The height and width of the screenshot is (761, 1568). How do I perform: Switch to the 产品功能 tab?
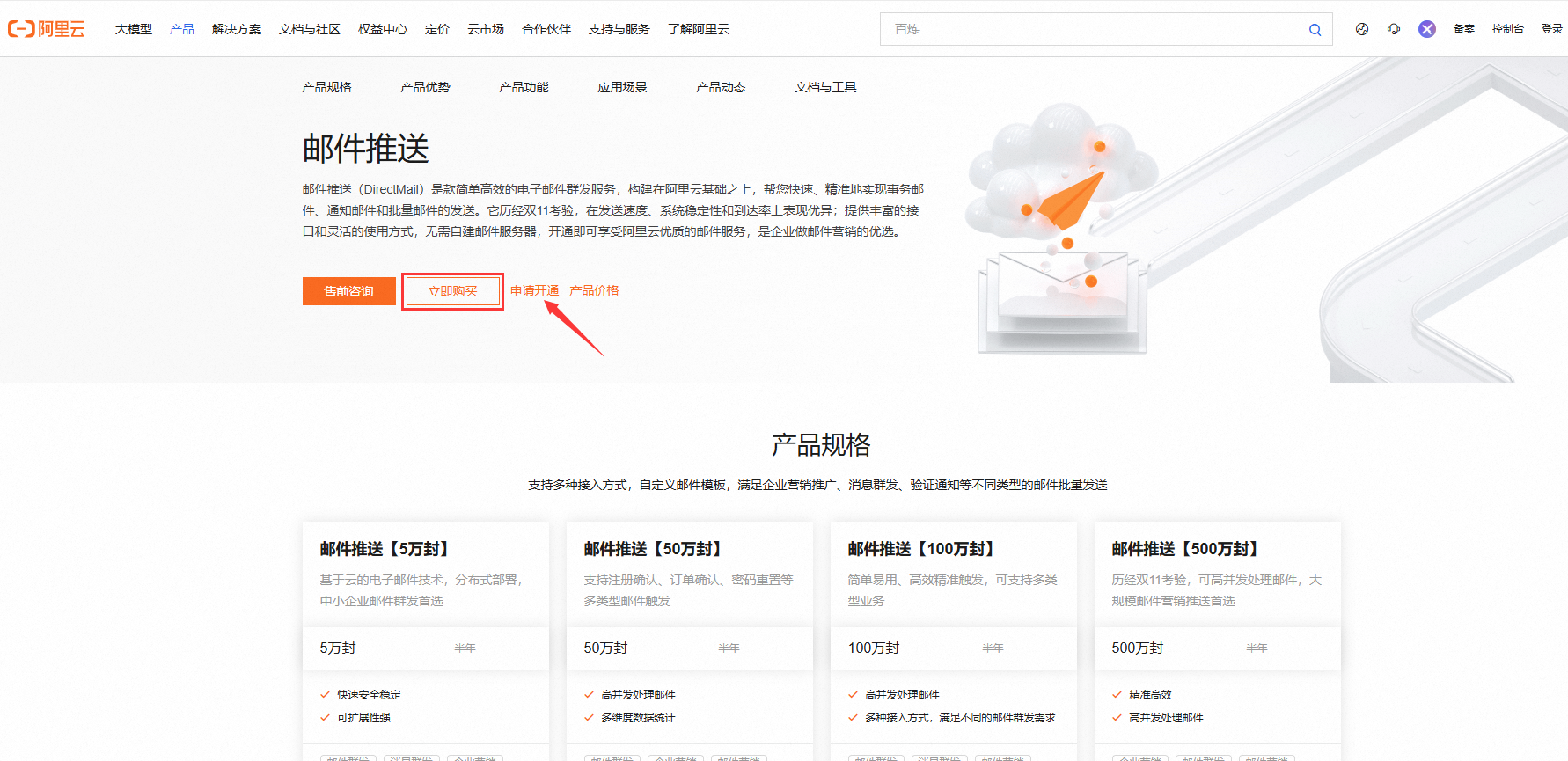click(x=524, y=87)
